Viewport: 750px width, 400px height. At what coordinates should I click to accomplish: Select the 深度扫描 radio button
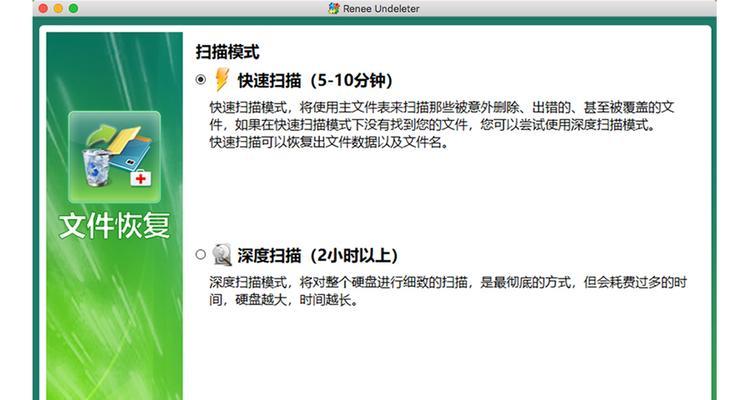[x=201, y=255]
